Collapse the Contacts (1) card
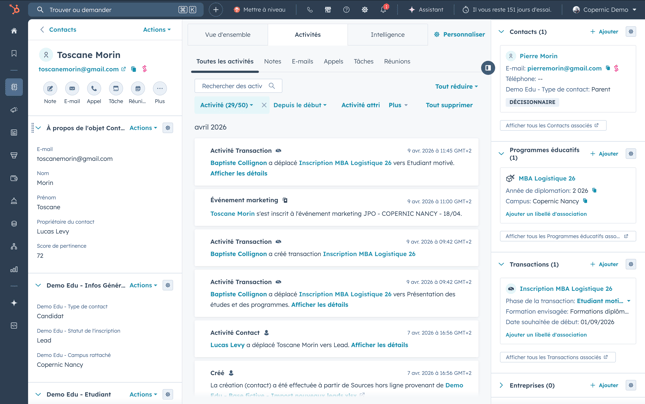 click(501, 31)
